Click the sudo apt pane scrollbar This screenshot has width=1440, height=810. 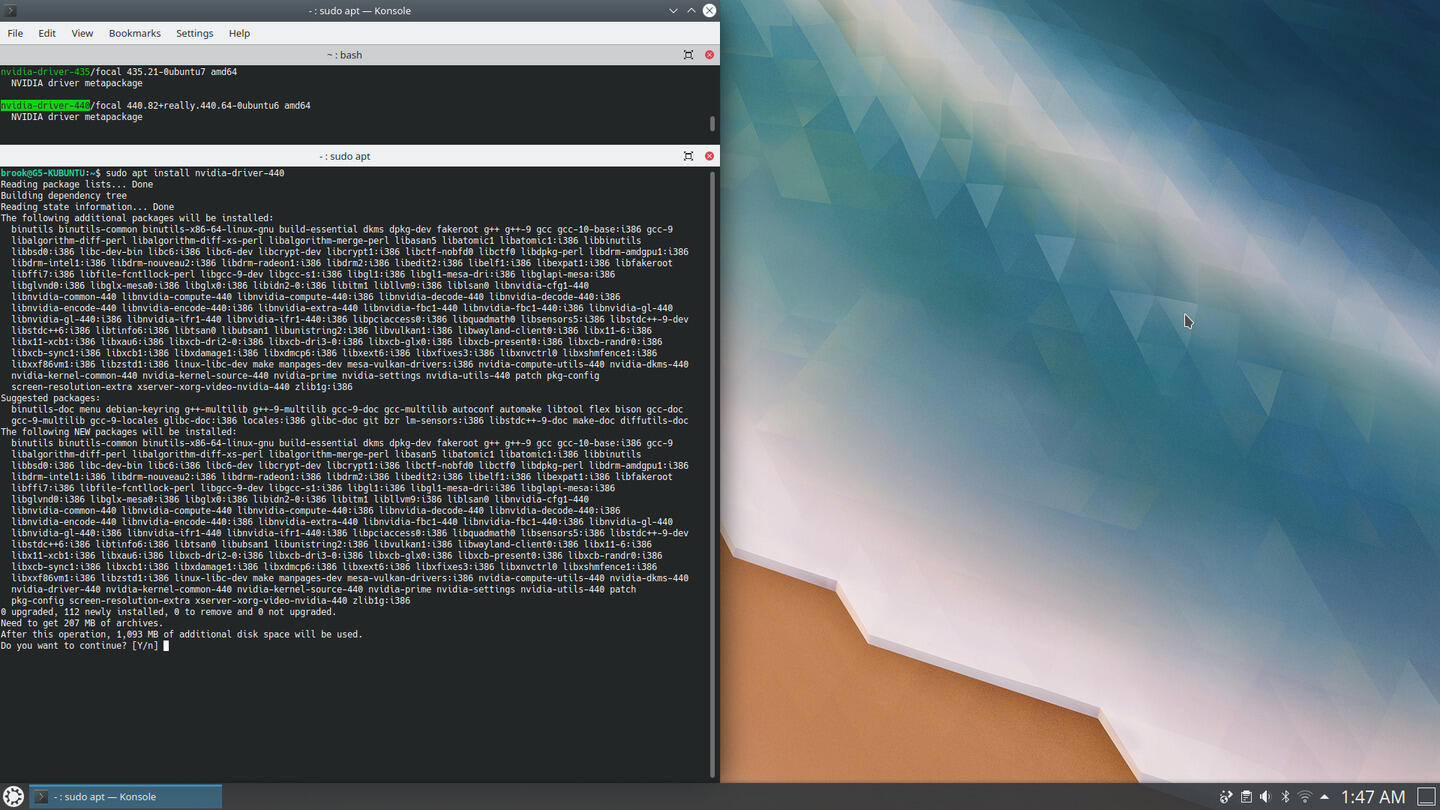[712, 474]
